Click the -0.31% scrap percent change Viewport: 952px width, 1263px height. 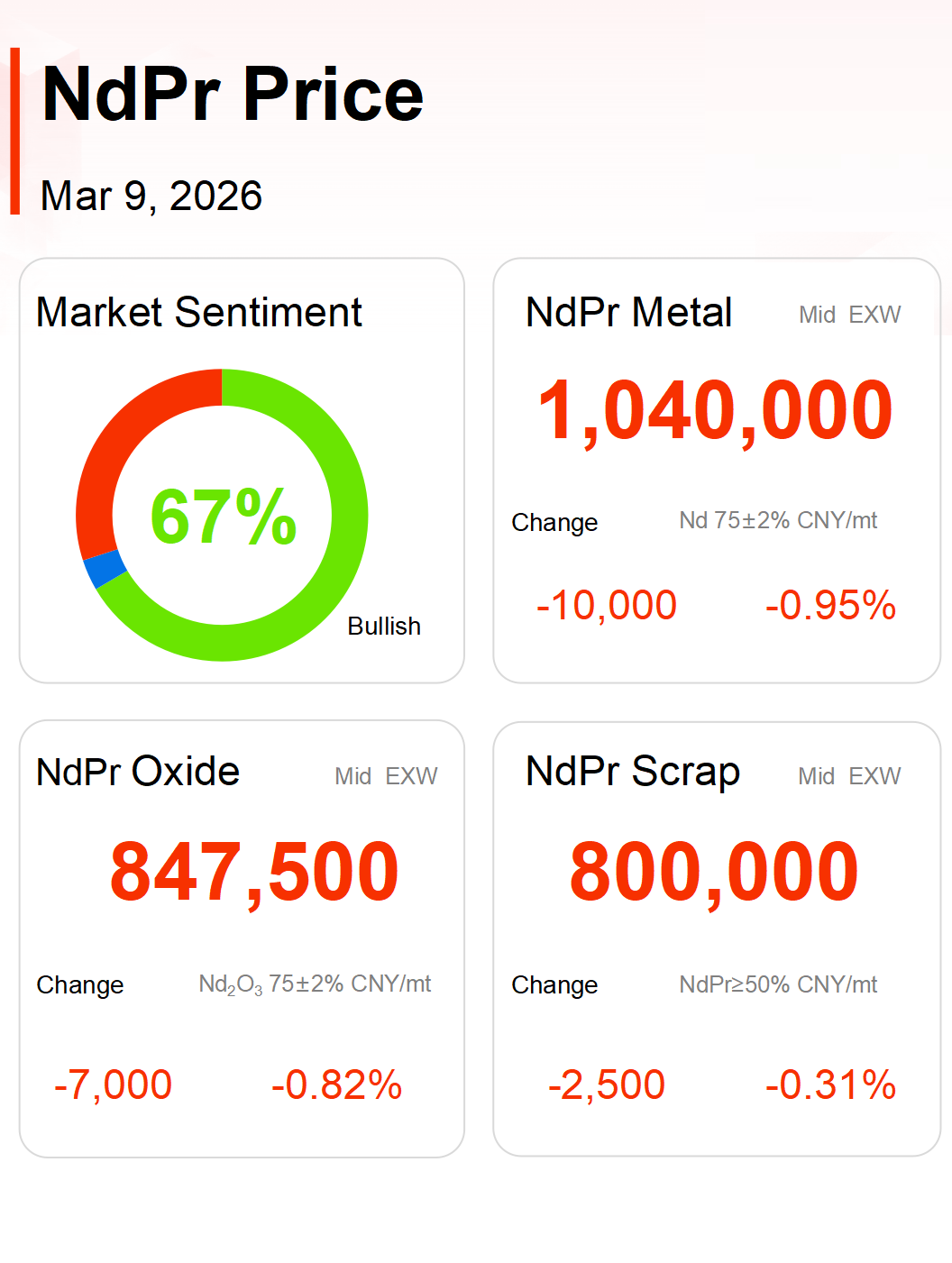tap(830, 1085)
